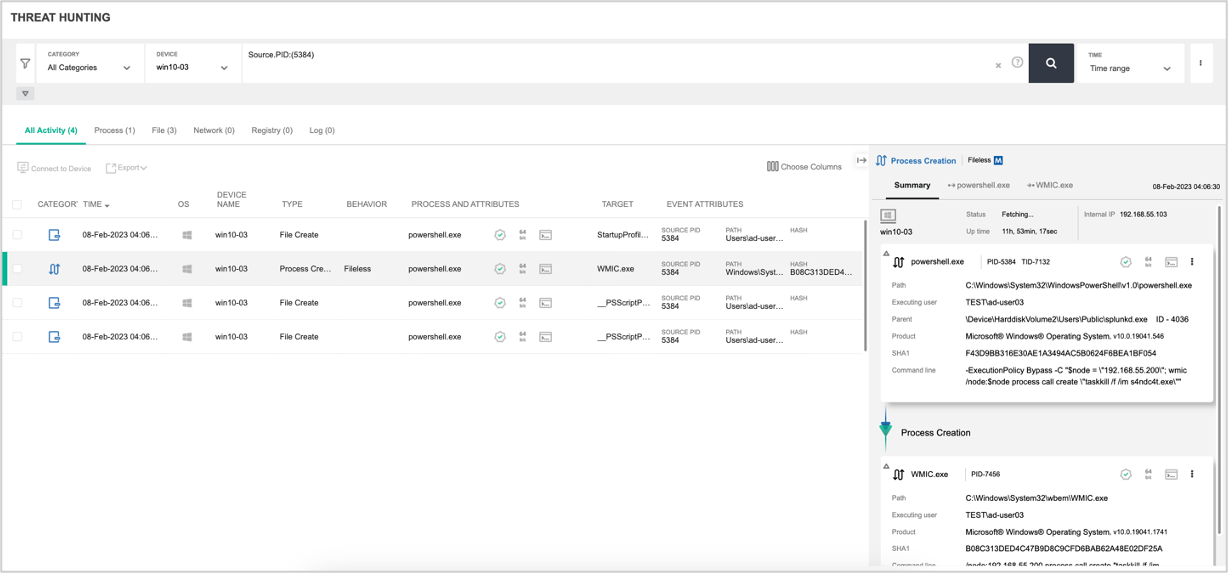The height and width of the screenshot is (574, 1228).
Task: Click Windows OS icon in StartupProfil row
Action: coord(187,235)
